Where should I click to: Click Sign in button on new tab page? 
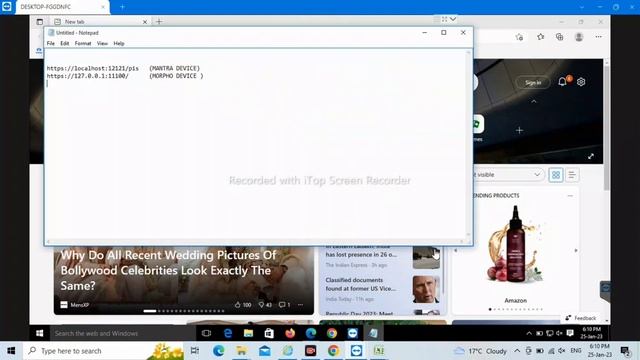(x=533, y=82)
